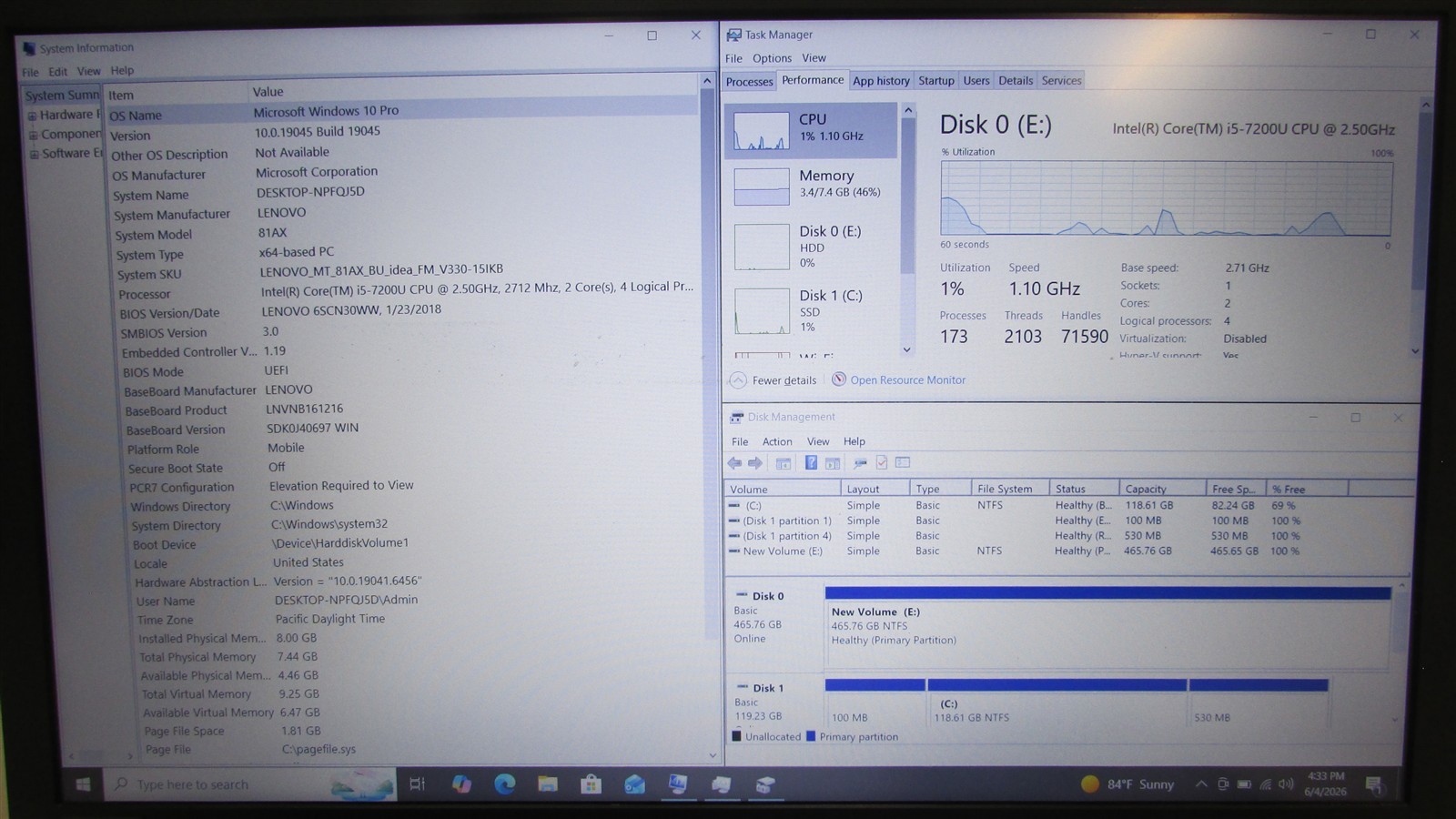Switch to the Processes tab

(x=749, y=81)
